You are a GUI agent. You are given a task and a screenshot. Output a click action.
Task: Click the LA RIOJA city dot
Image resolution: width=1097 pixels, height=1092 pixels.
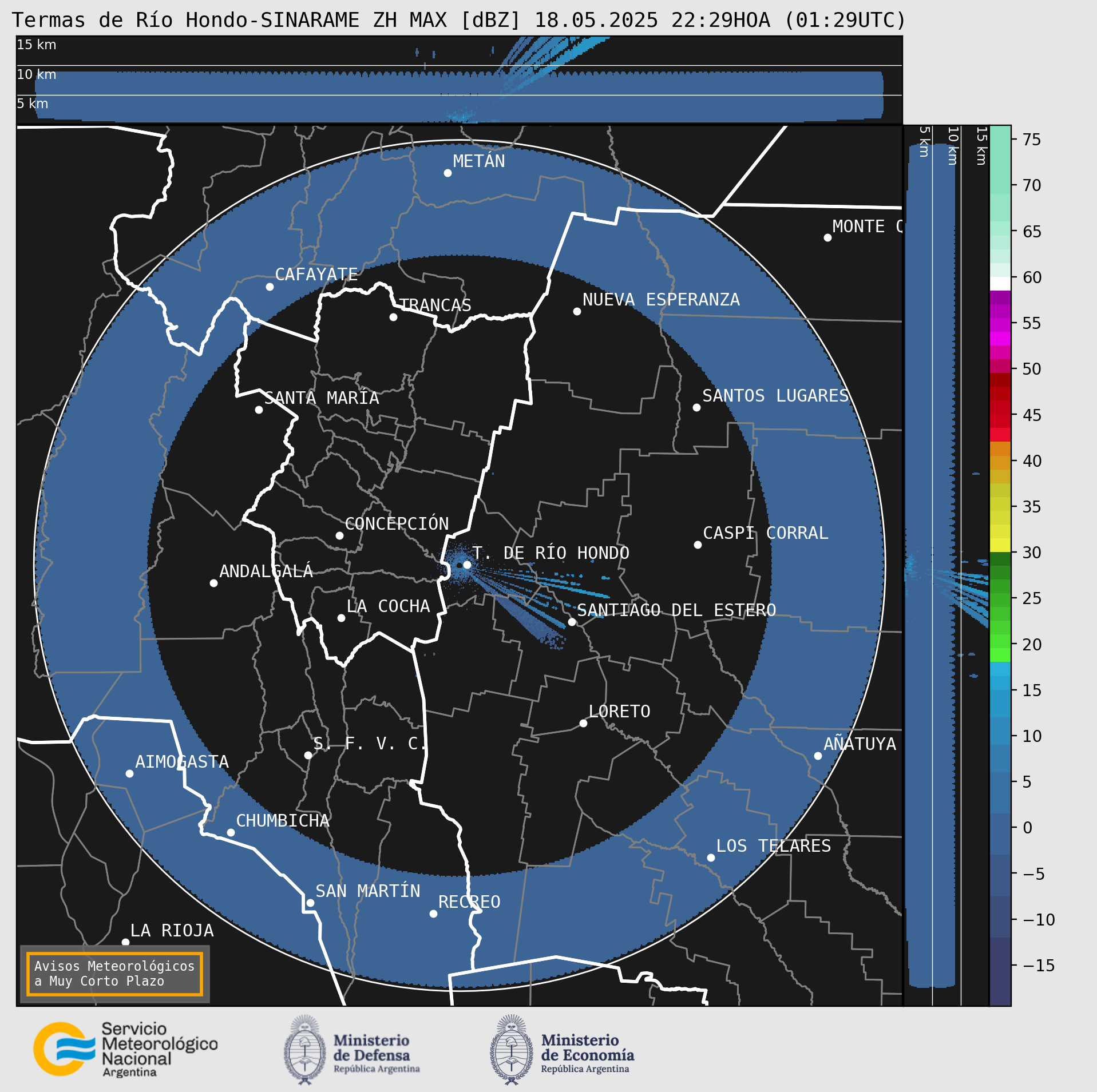pyautogui.click(x=125, y=942)
